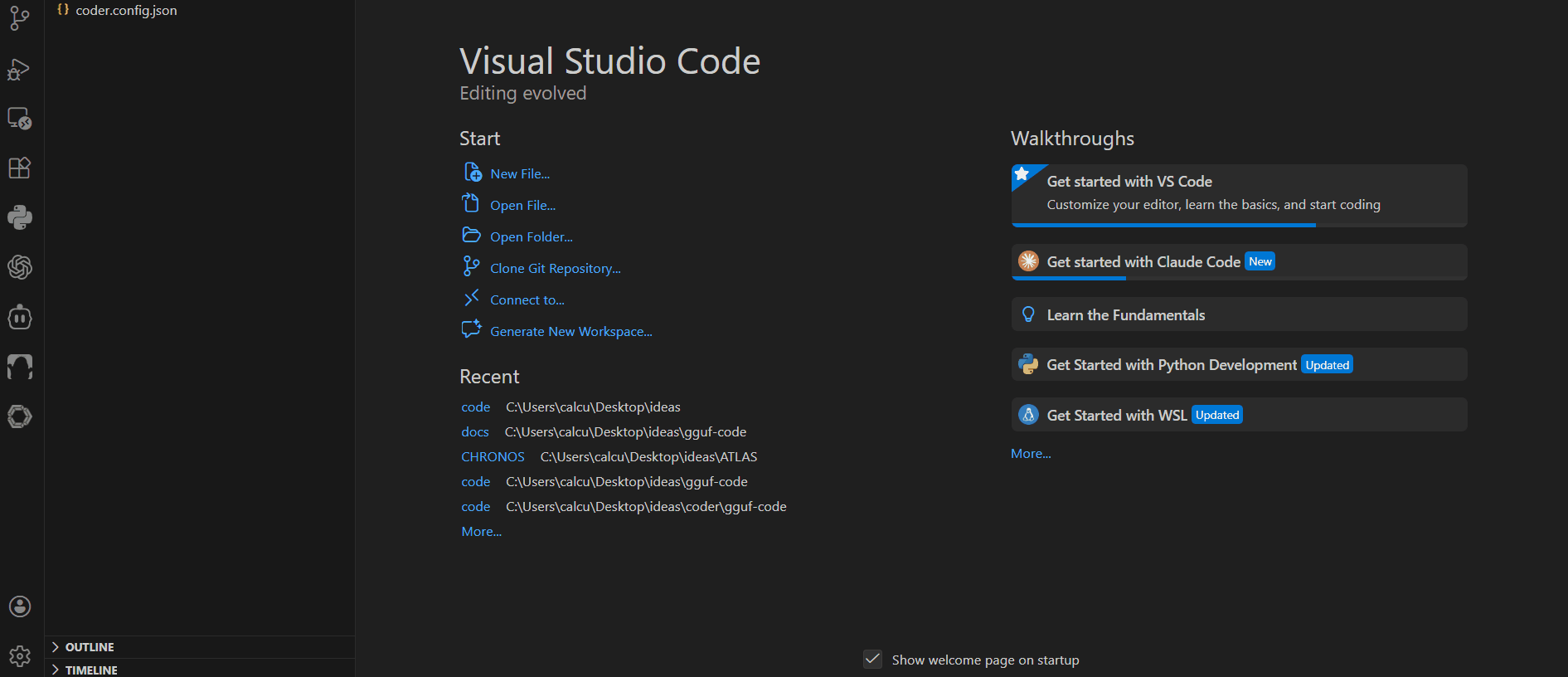This screenshot has height=677, width=1568.
Task: Click the Editing evolved subtitle
Action: (x=523, y=93)
